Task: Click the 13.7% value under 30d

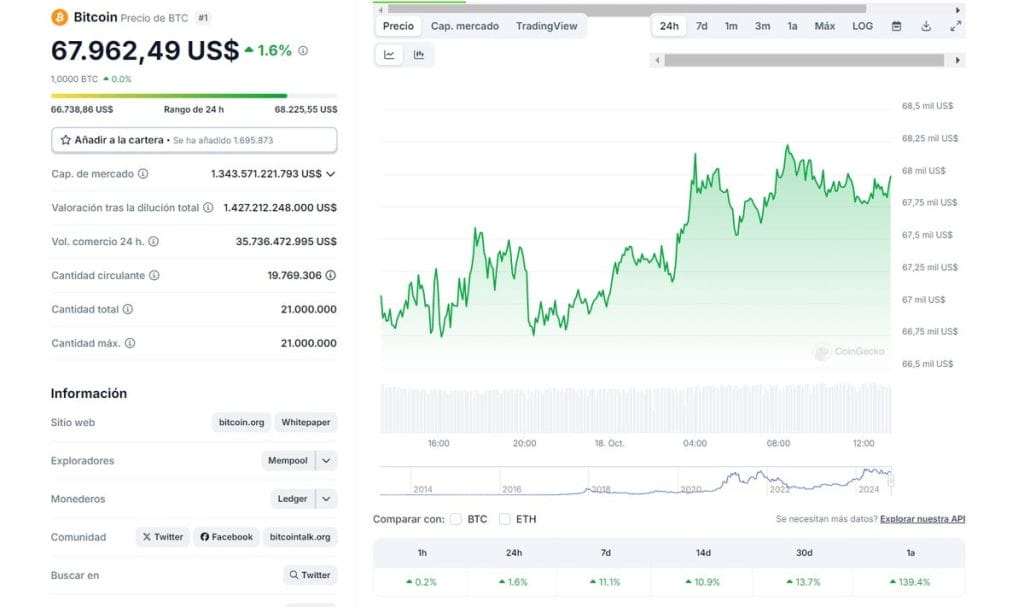Action: (x=803, y=582)
